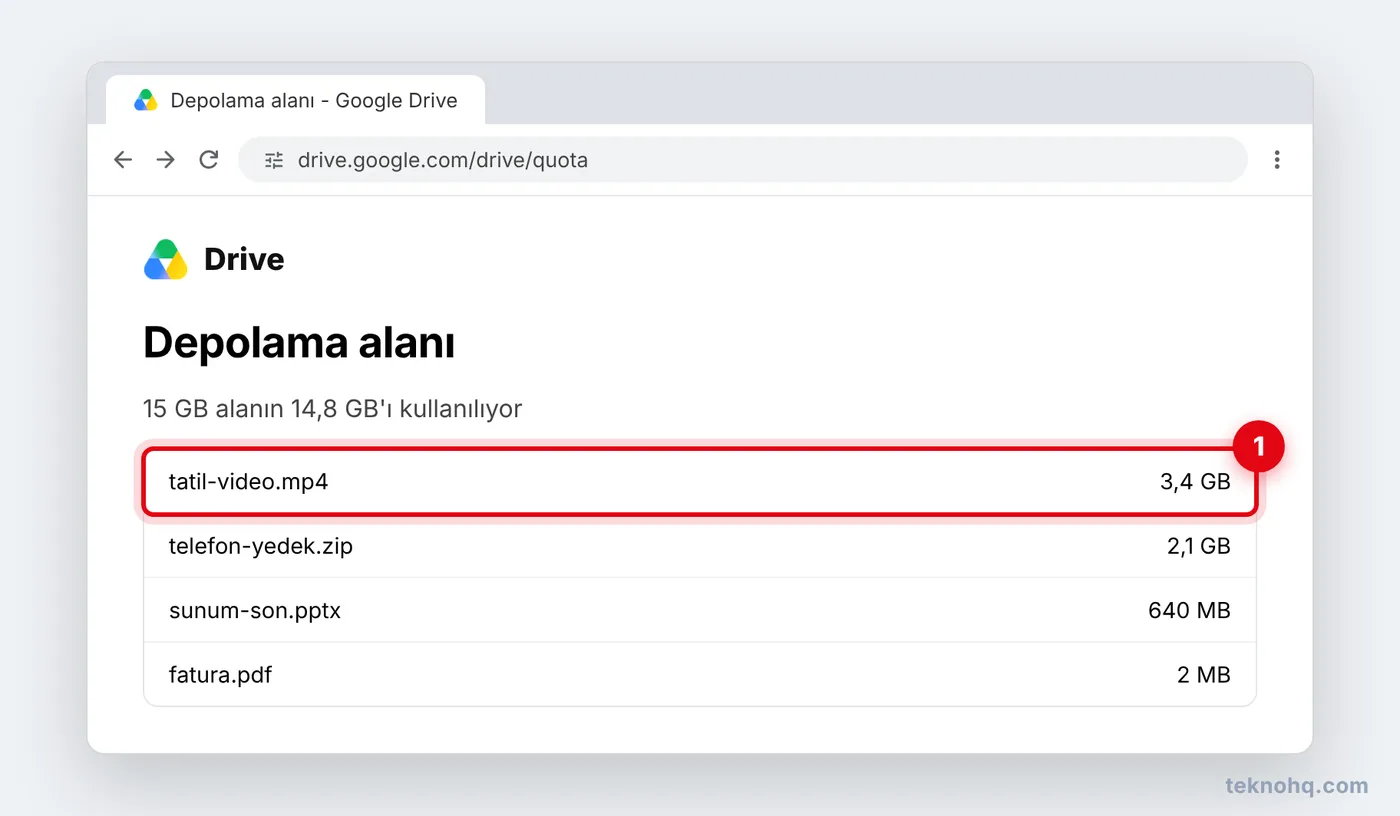Open the site settings icon in address bar

click(x=274, y=160)
